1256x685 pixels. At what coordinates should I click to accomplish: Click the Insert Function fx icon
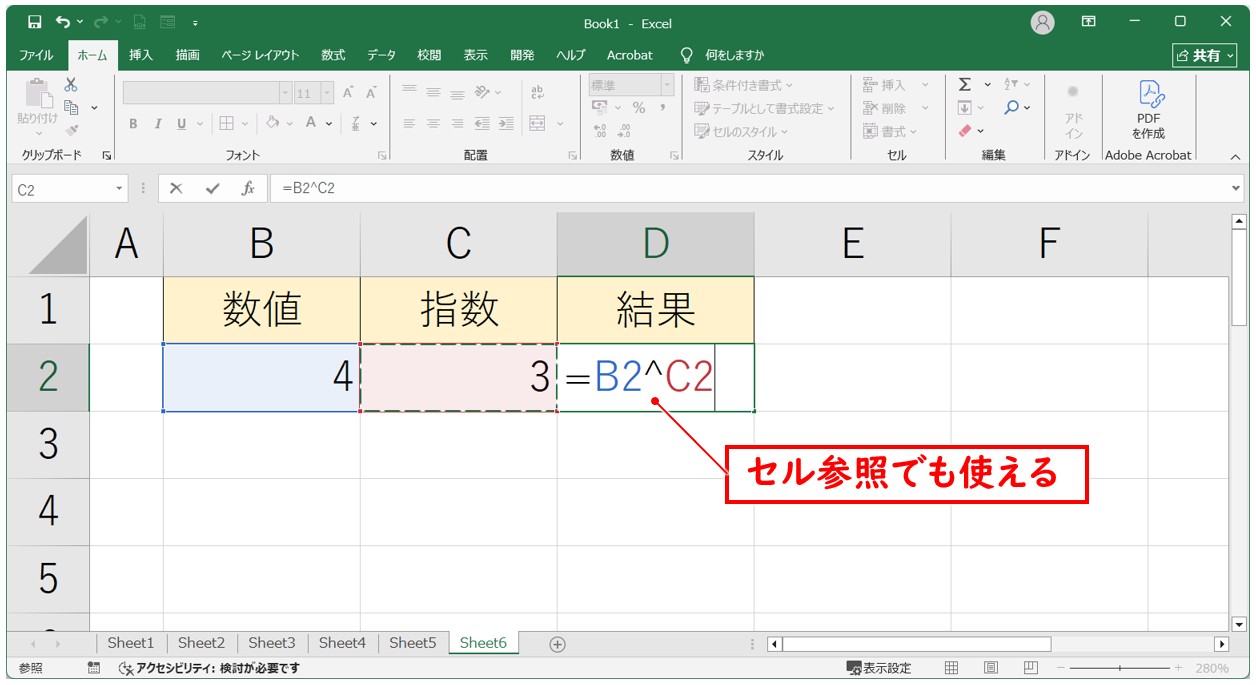(246, 188)
